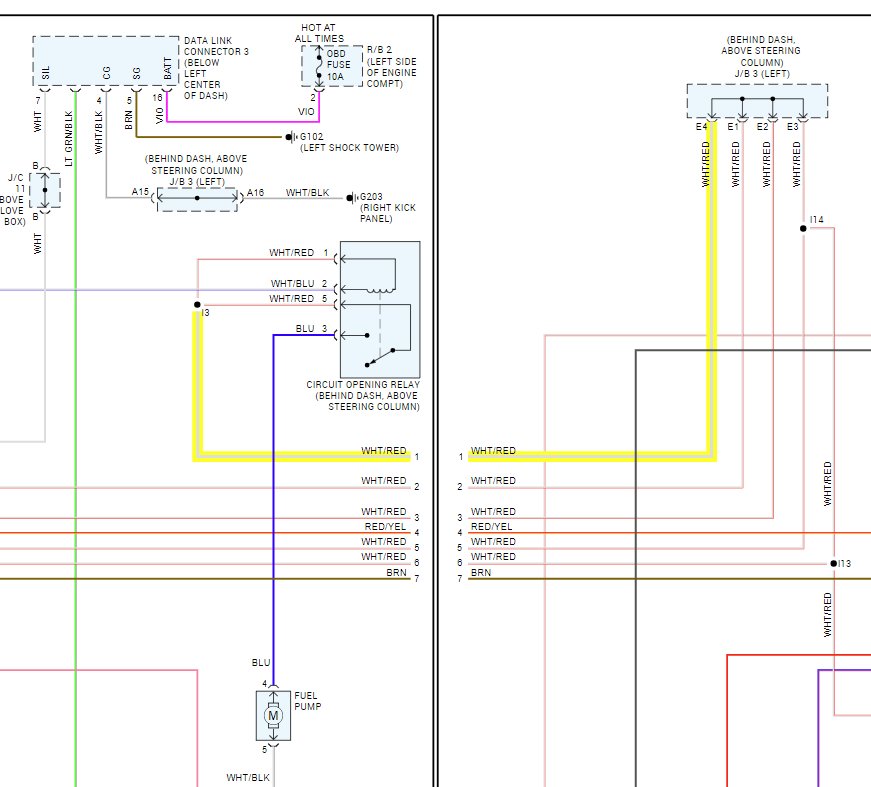Select the OBD fuse symbol
Image resolution: width=871 pixels, height=787 pixels.
point(319,66)
